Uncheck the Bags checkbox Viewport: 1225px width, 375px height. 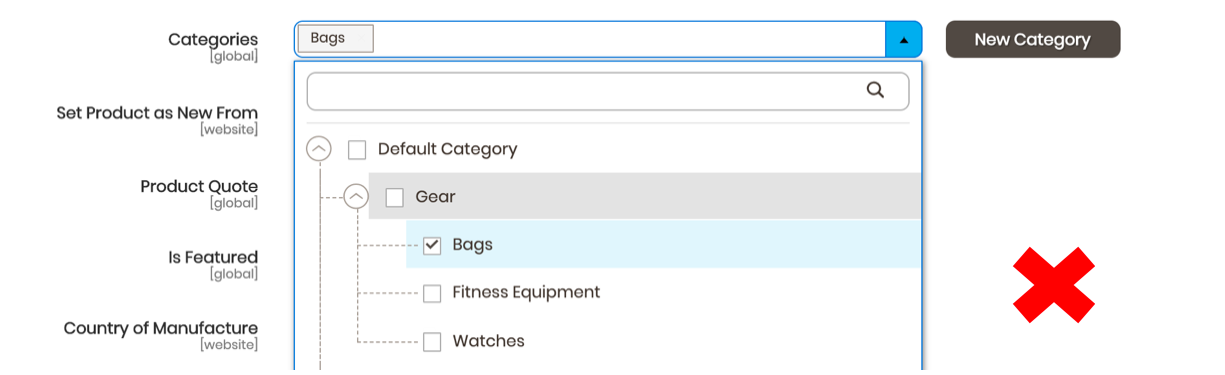432,245
